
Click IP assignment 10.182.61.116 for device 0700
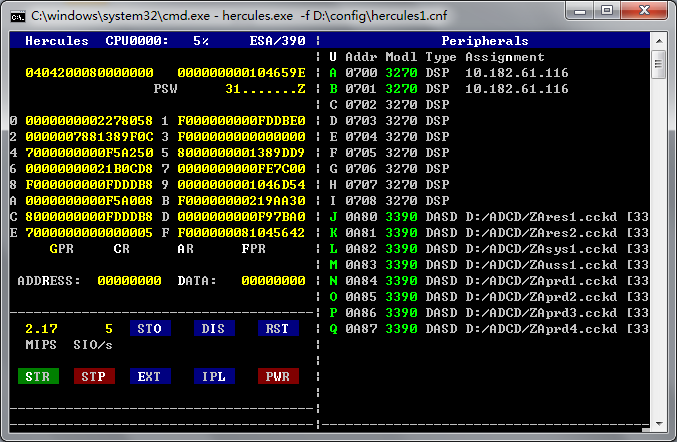point(517,73)
